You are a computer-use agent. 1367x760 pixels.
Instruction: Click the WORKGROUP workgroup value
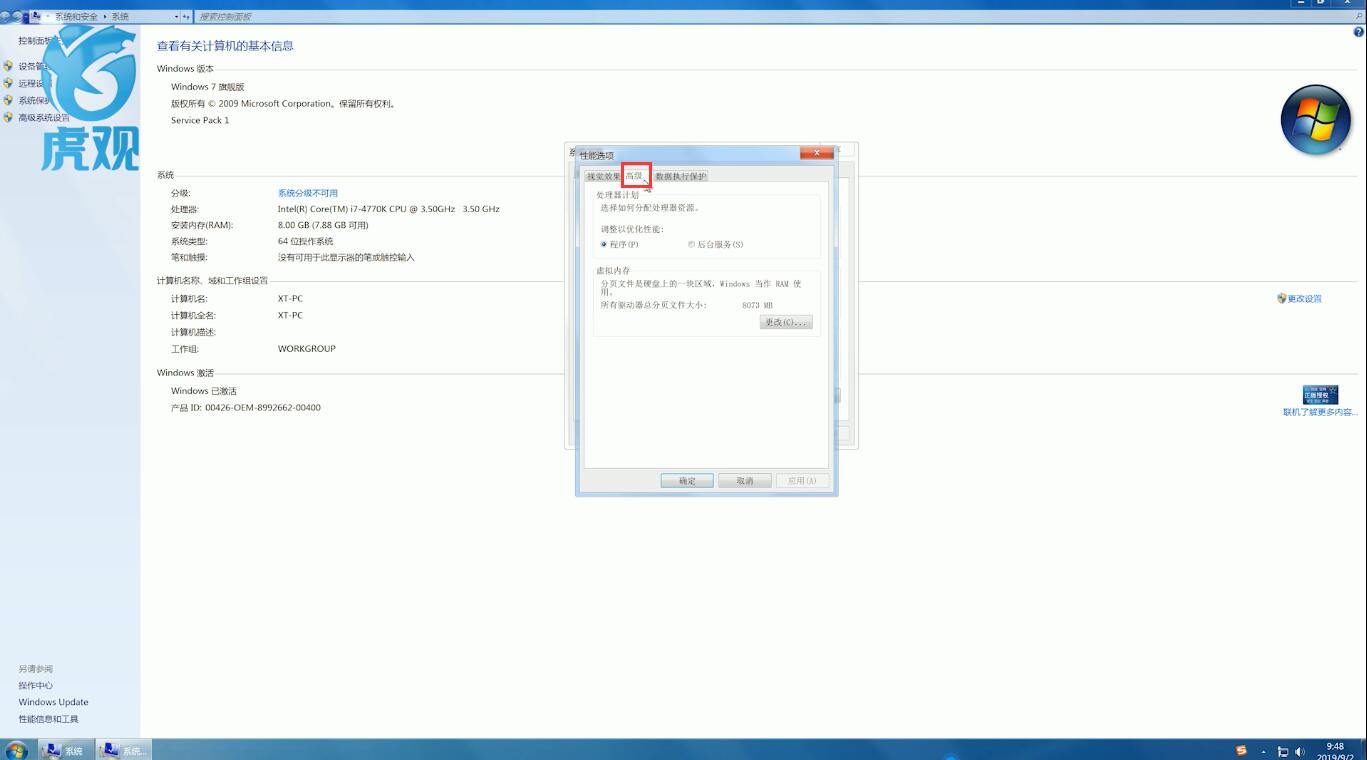pos(307,349)
